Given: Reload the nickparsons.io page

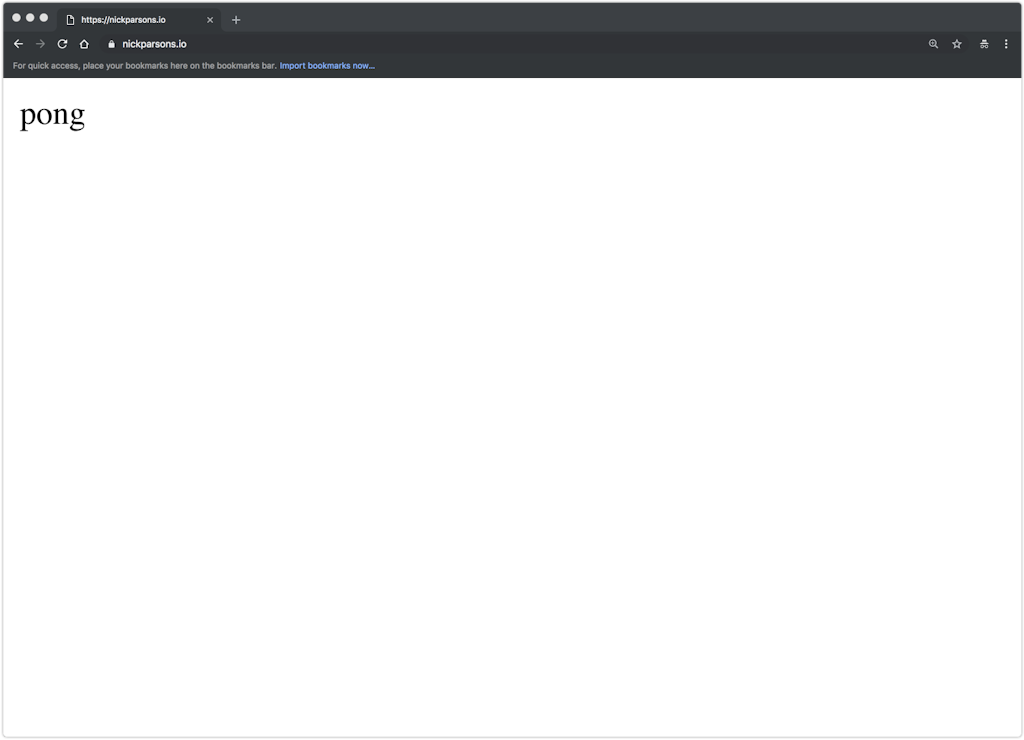Looking at the screenshot, I should [x=62, y=44].
